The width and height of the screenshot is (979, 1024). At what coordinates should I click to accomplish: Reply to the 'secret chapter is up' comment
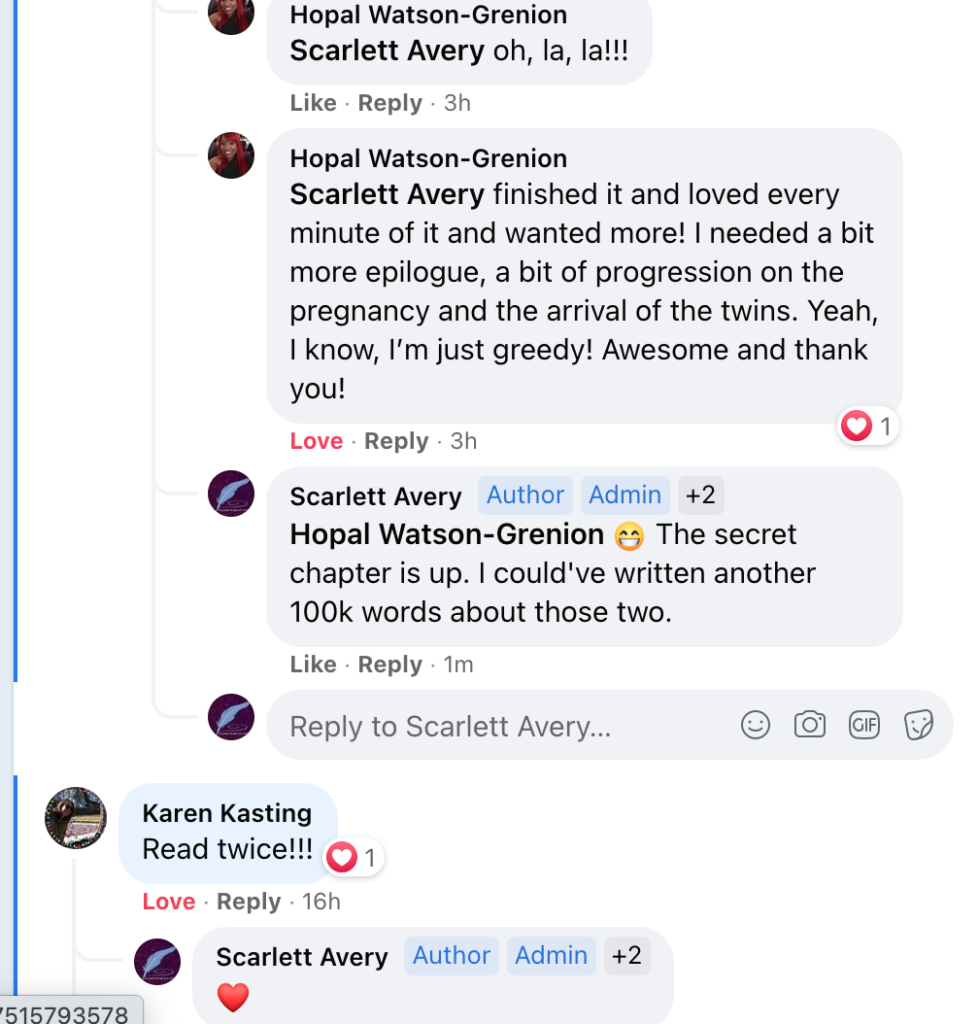click(x=390, y=665)
